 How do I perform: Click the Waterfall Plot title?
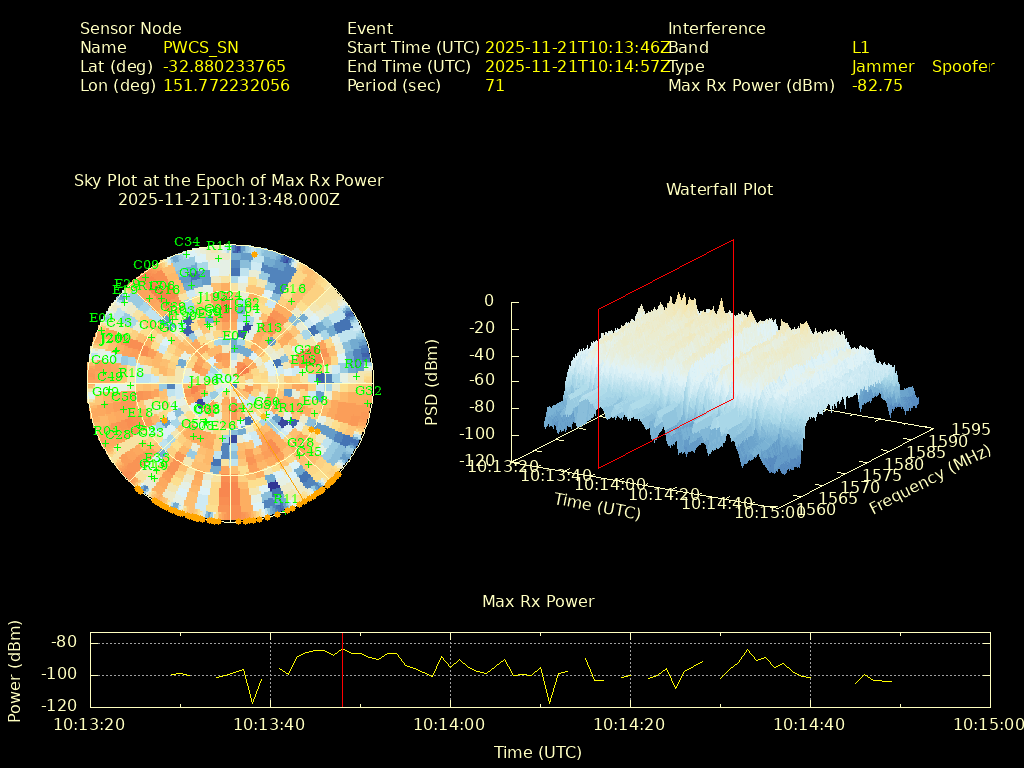pos(719,190)
